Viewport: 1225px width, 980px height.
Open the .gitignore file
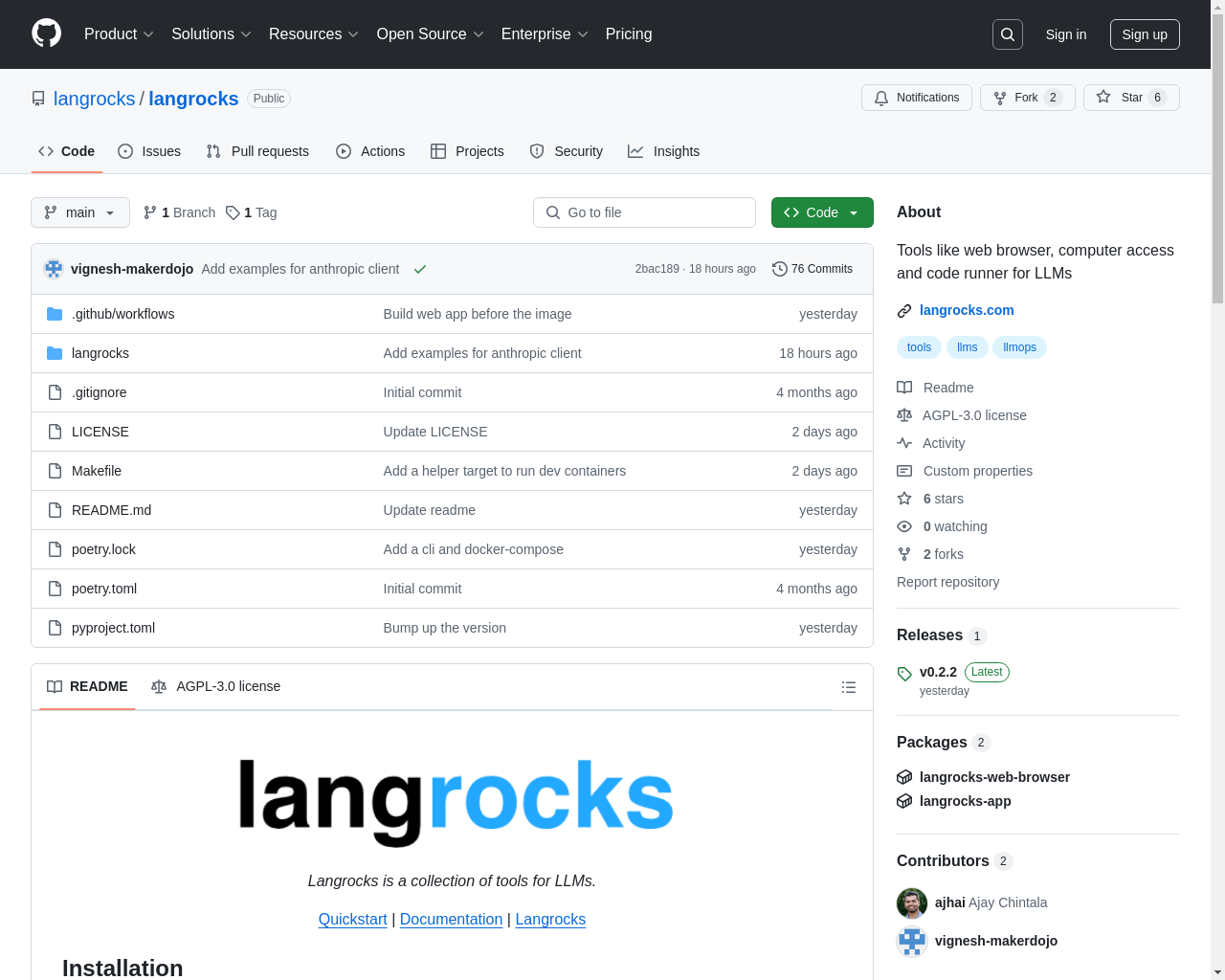click(x=100, y=392)
